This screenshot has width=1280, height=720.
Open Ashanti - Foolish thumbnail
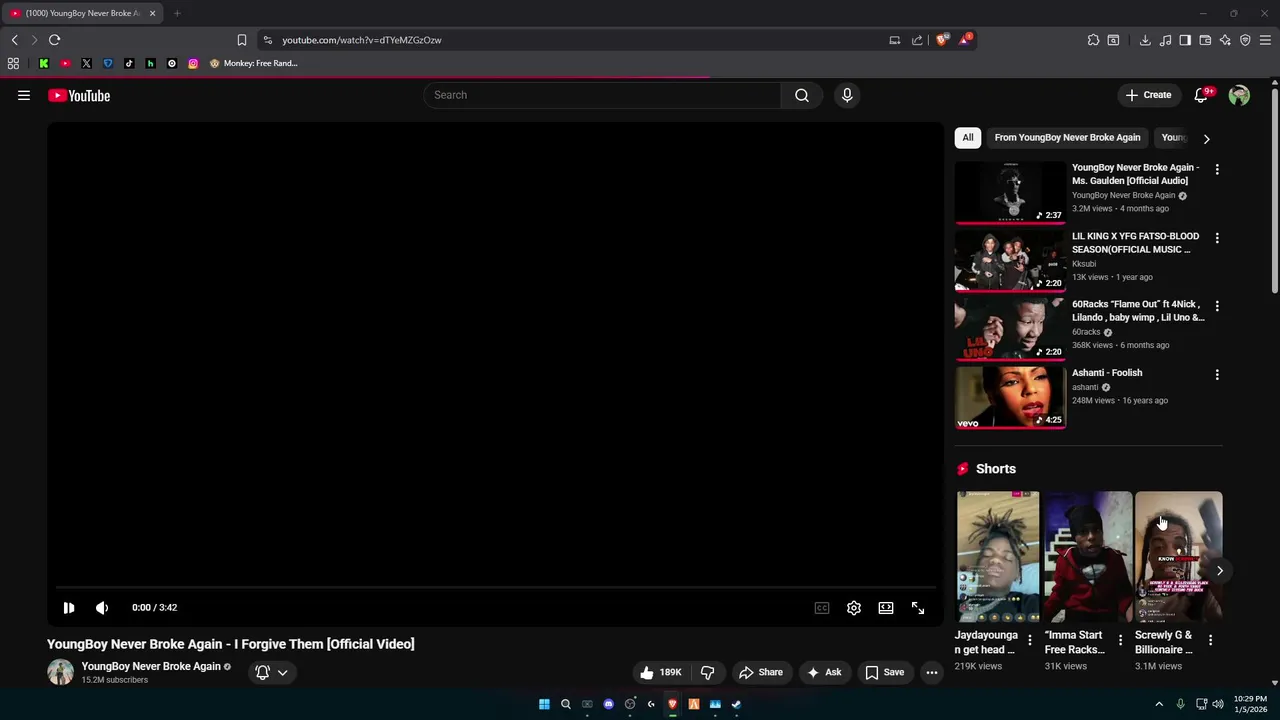point(1010,397)
